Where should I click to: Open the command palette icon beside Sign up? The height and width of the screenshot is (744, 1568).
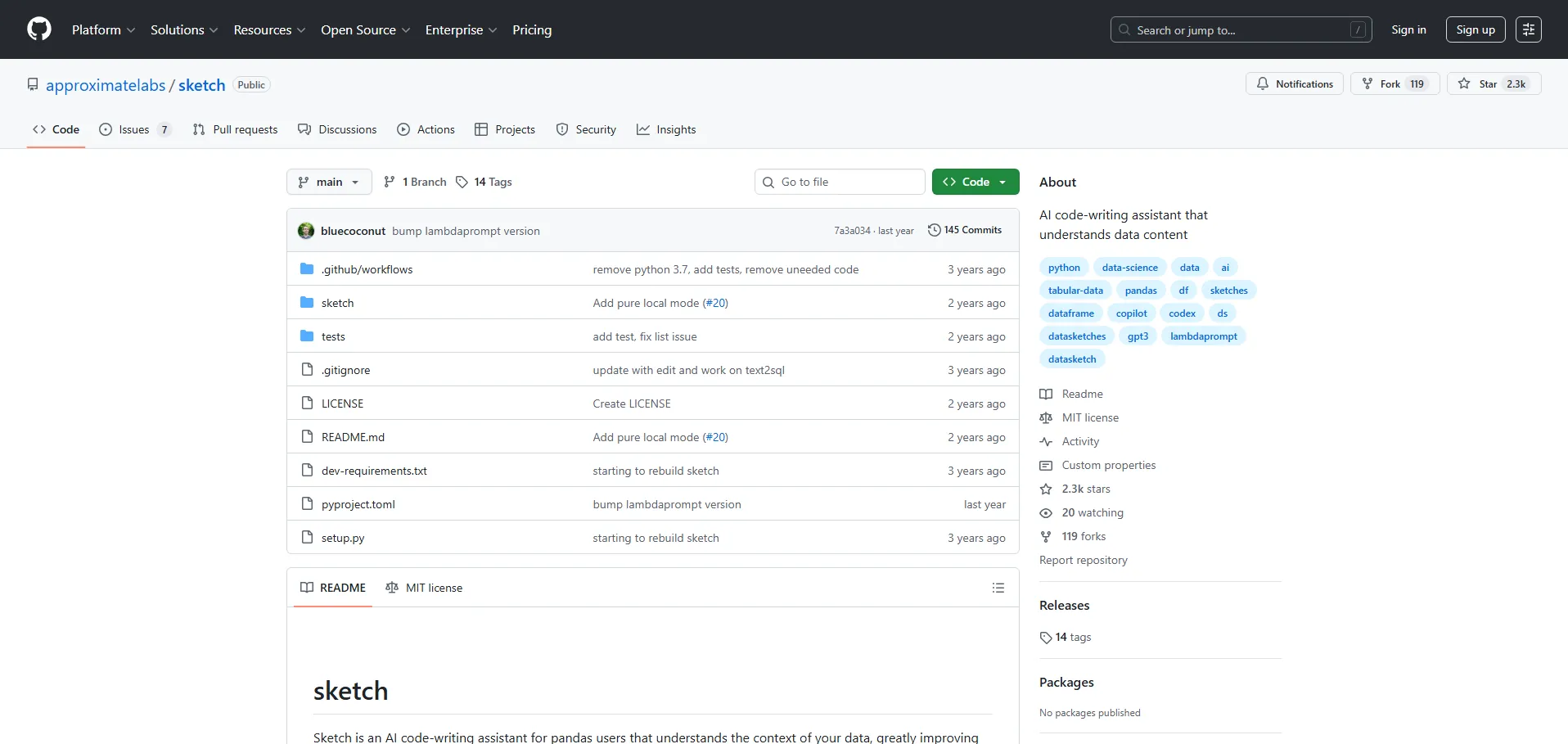point(1528,29)
